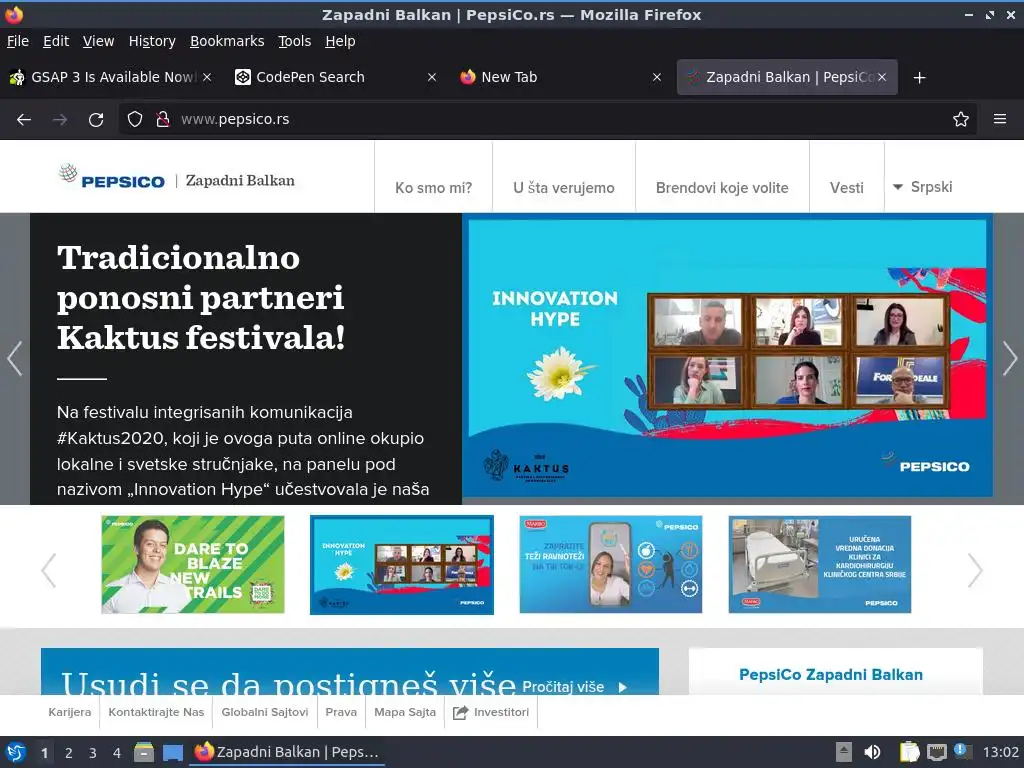The width and height of the screenshot is (1024, 768).
Task: Select the hospital bed donation thumbnail
Action: [820, 564]
